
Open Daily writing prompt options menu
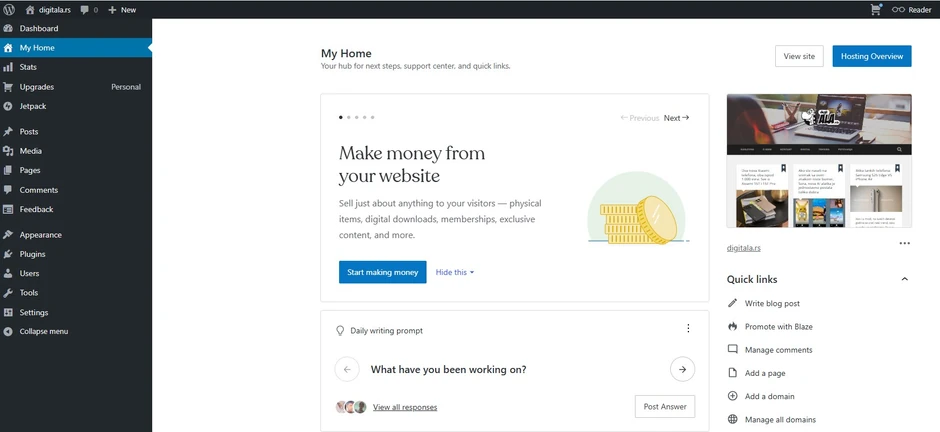pyautogui.click(x=688, y=329)
